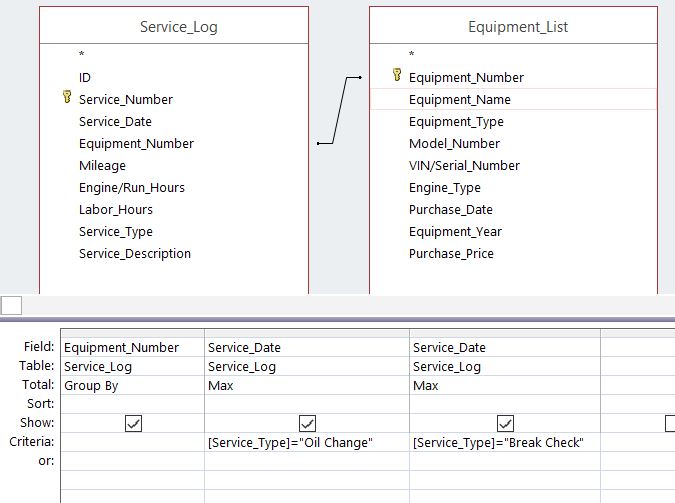Toggle Show checkbox for the Break Check column
675x503 pixels.
(x=505, y=423)
